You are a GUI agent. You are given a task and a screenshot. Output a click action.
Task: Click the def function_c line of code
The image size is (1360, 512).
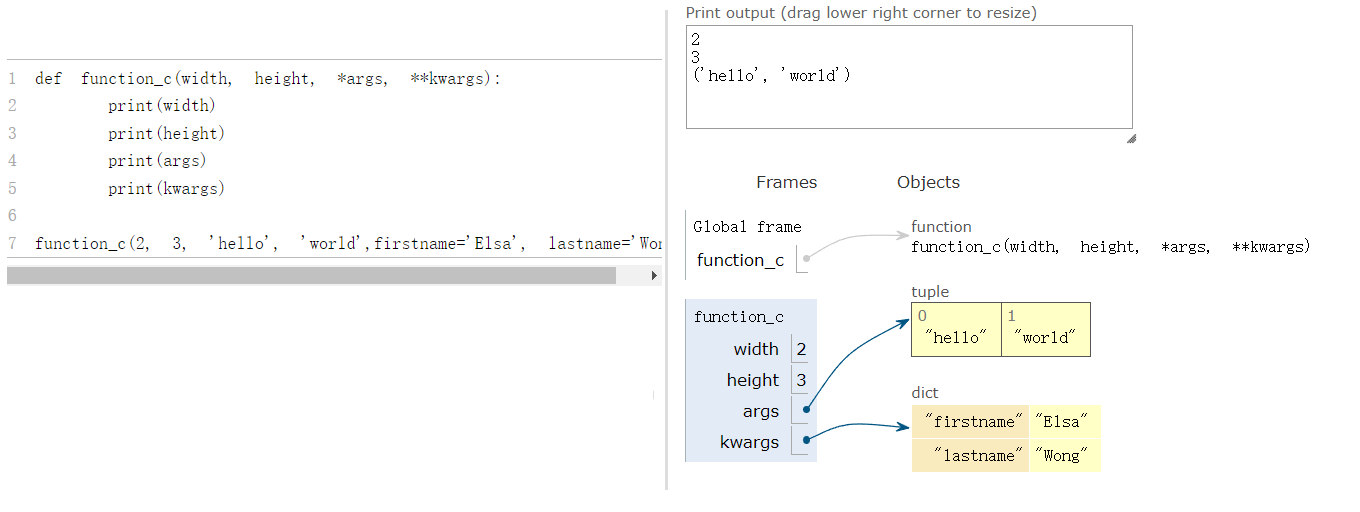pyautogui.click(x=267, y=78)
